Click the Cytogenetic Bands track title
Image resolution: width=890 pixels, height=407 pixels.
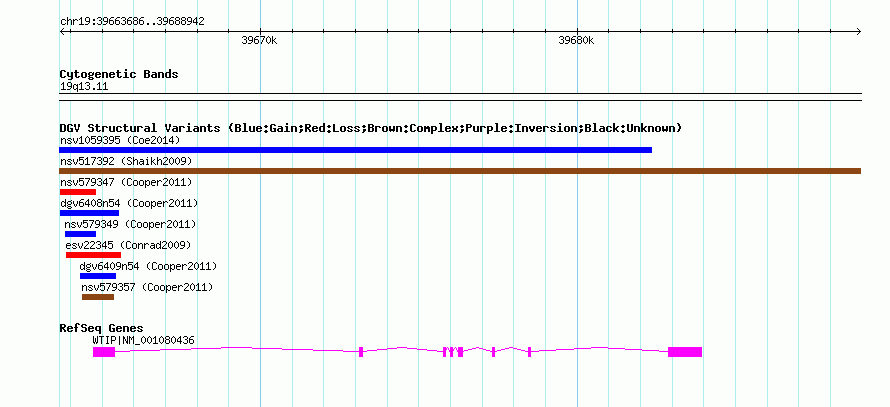[119, 74]
